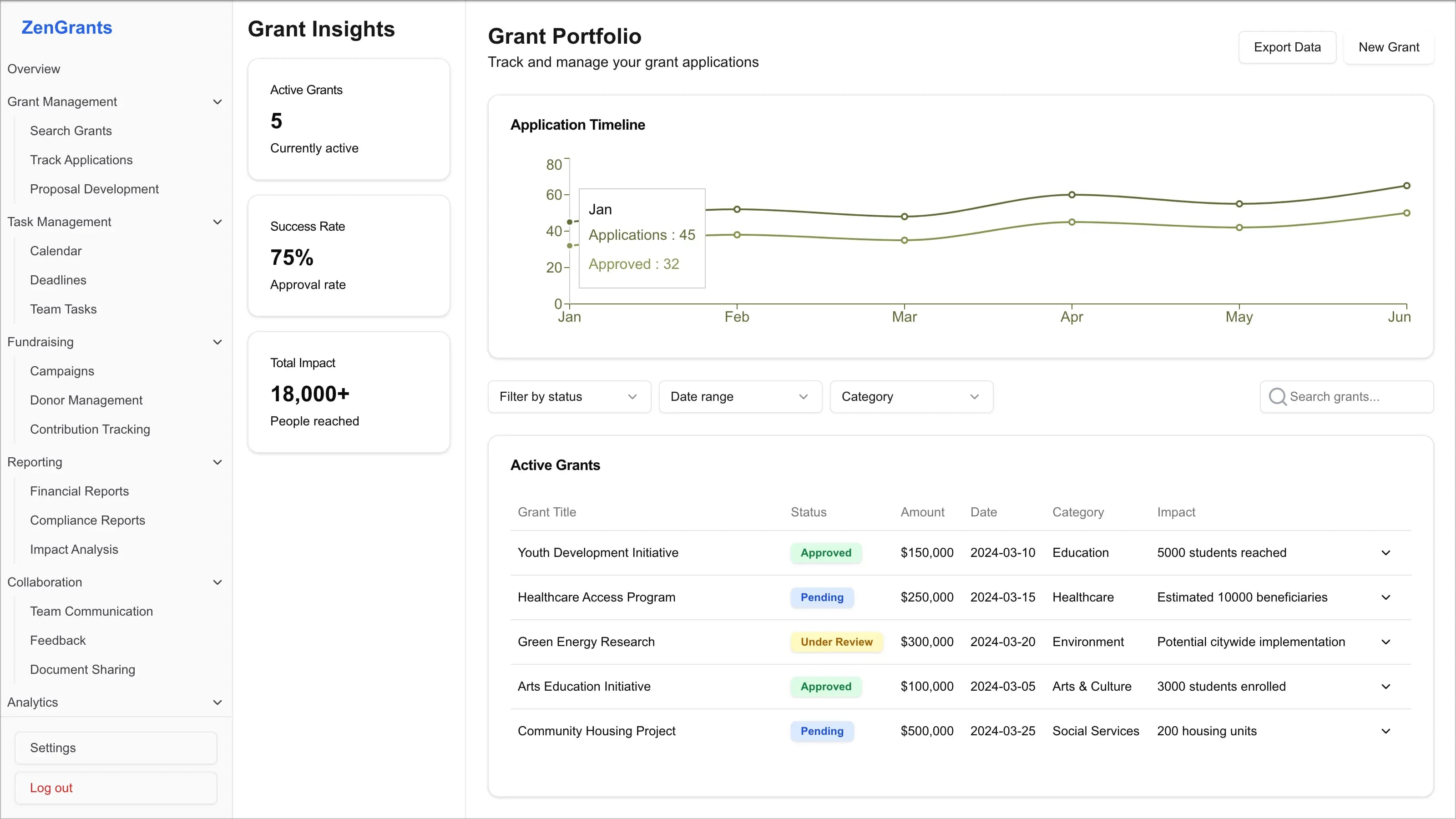
Task: Go to Track Applications
Action: (x=81, y=160)
